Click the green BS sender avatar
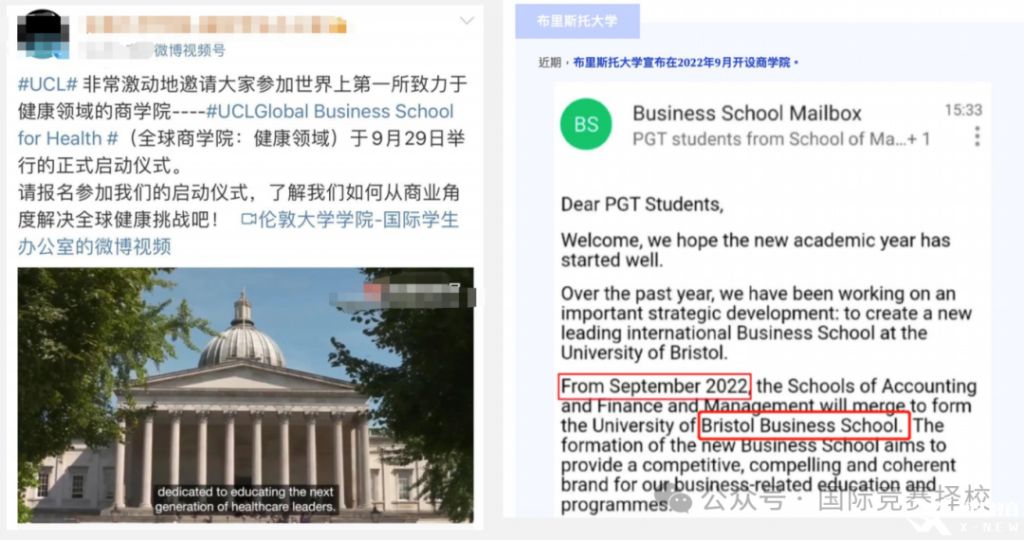 (x=586, y=124)
